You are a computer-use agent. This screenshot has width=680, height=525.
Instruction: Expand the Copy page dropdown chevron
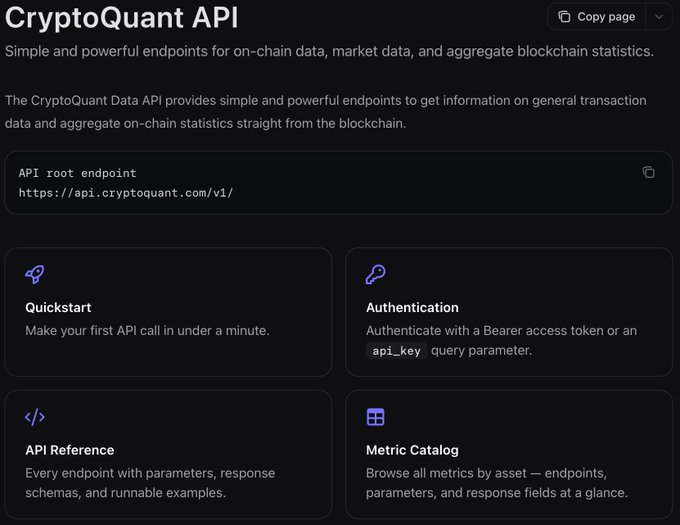(x=659, y=16)
